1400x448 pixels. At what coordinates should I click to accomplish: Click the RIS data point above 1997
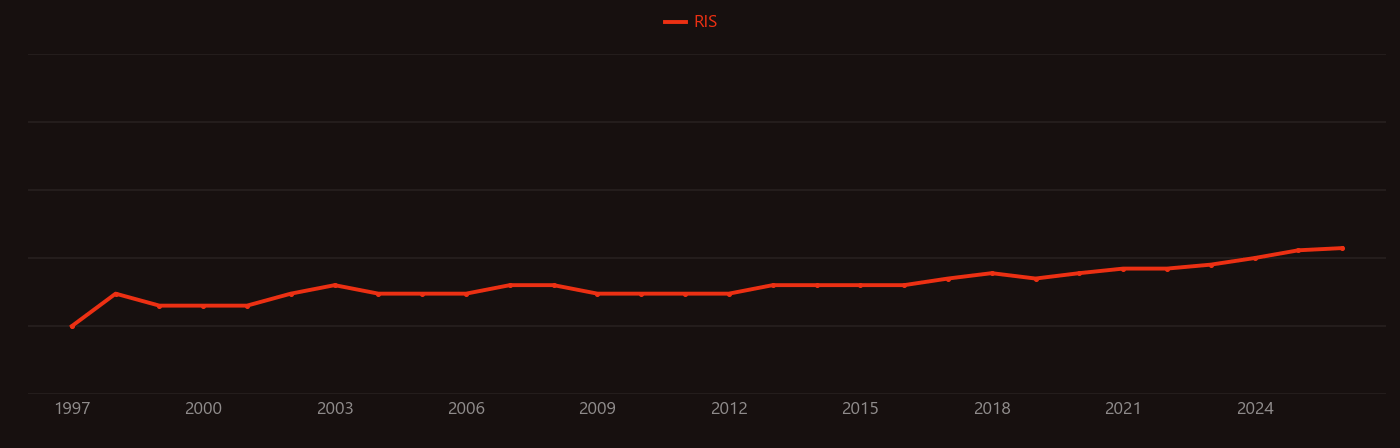pos(72,326)
